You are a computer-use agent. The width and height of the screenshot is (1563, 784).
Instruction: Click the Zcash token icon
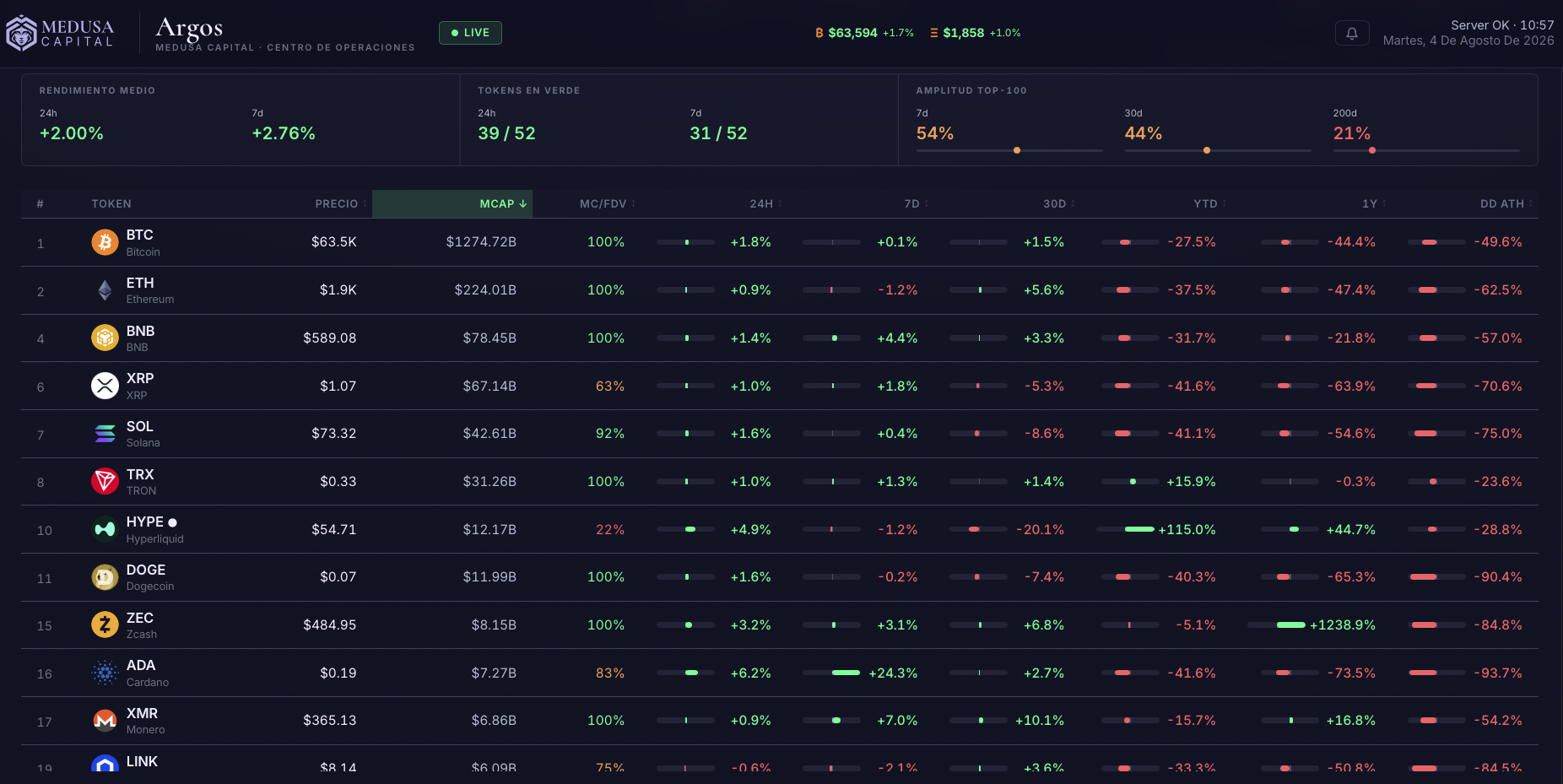pos(105,625)
